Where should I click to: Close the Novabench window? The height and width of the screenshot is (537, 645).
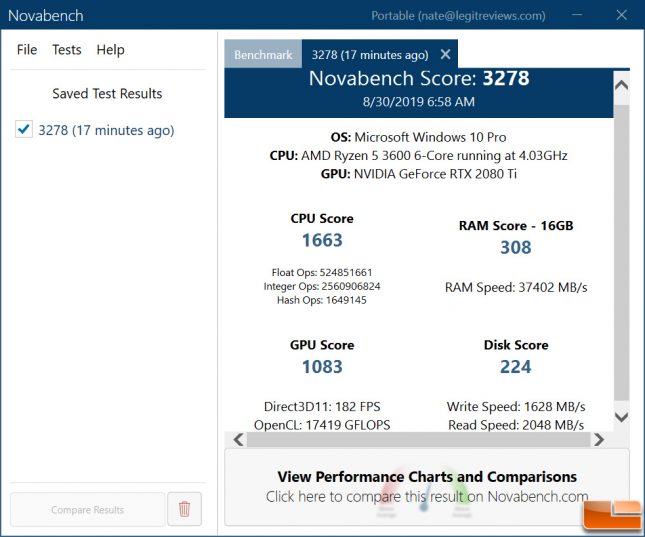coord(622,15)
